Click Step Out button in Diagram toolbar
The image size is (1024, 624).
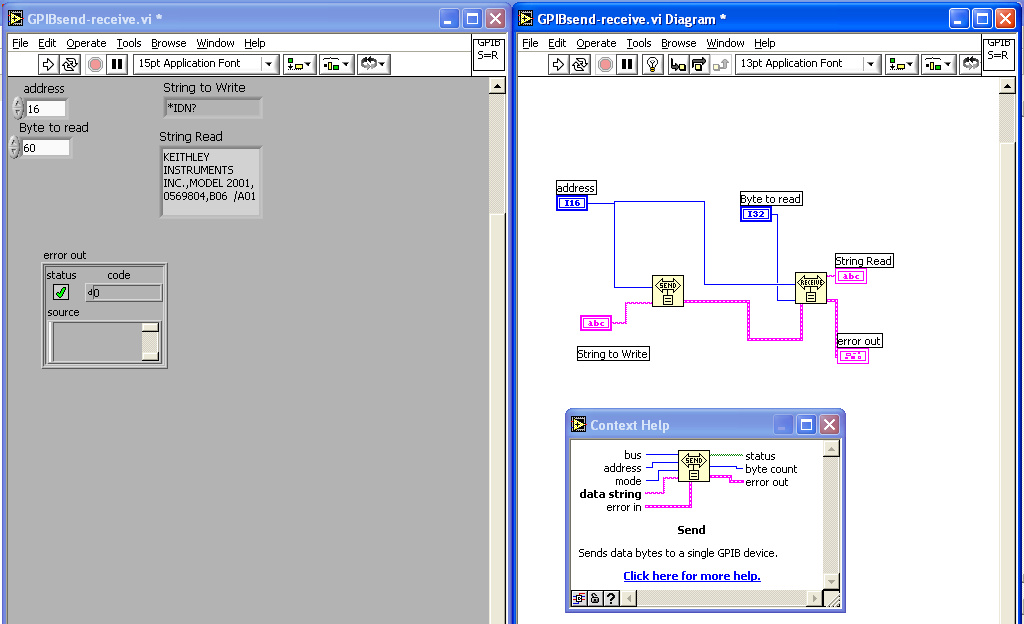pyautogui.click(x=720, y=64)
